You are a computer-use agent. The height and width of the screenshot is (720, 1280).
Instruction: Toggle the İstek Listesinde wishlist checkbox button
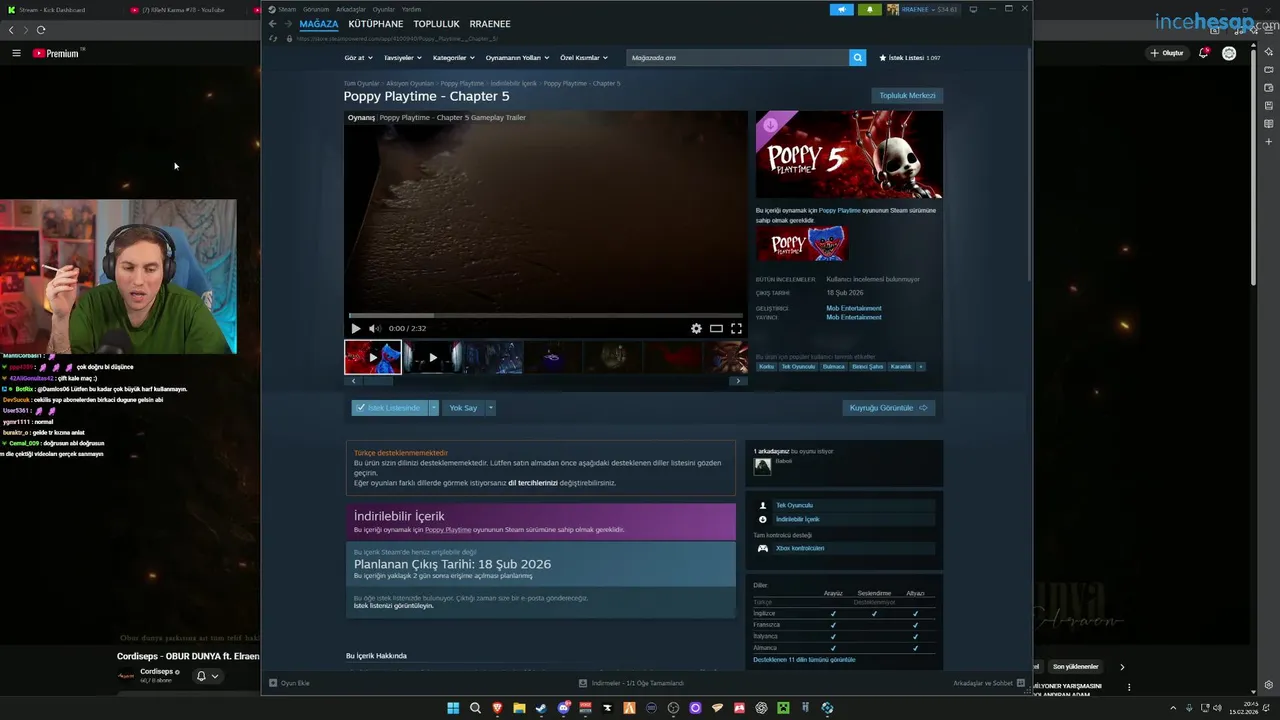click(389, 408)
